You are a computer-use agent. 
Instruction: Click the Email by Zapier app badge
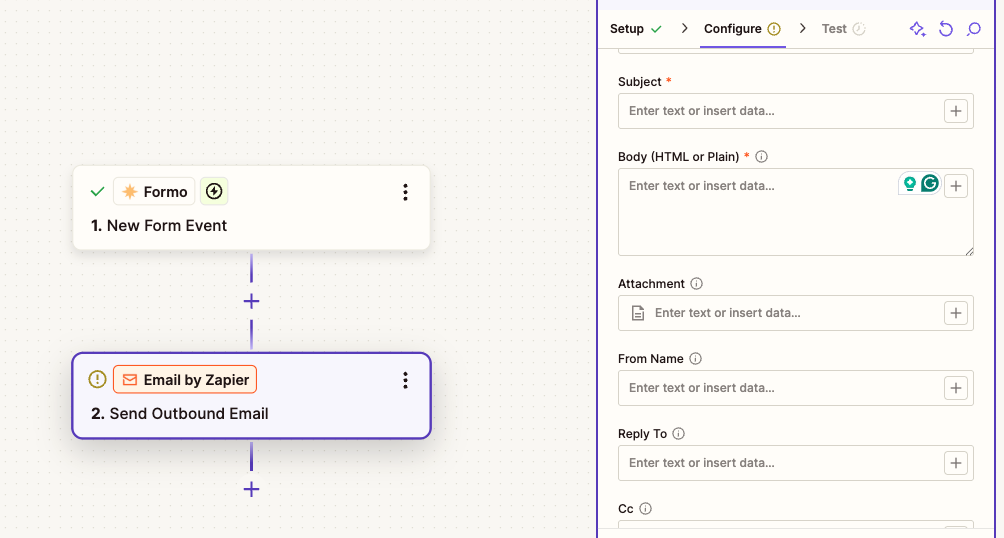[x=185, y=380]
